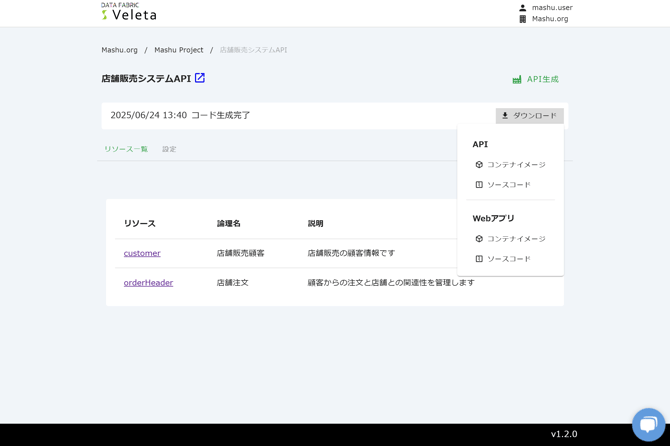
Task: Click the 店舗販売システムAPI breadcrumb item
Action: click(253, 50)
